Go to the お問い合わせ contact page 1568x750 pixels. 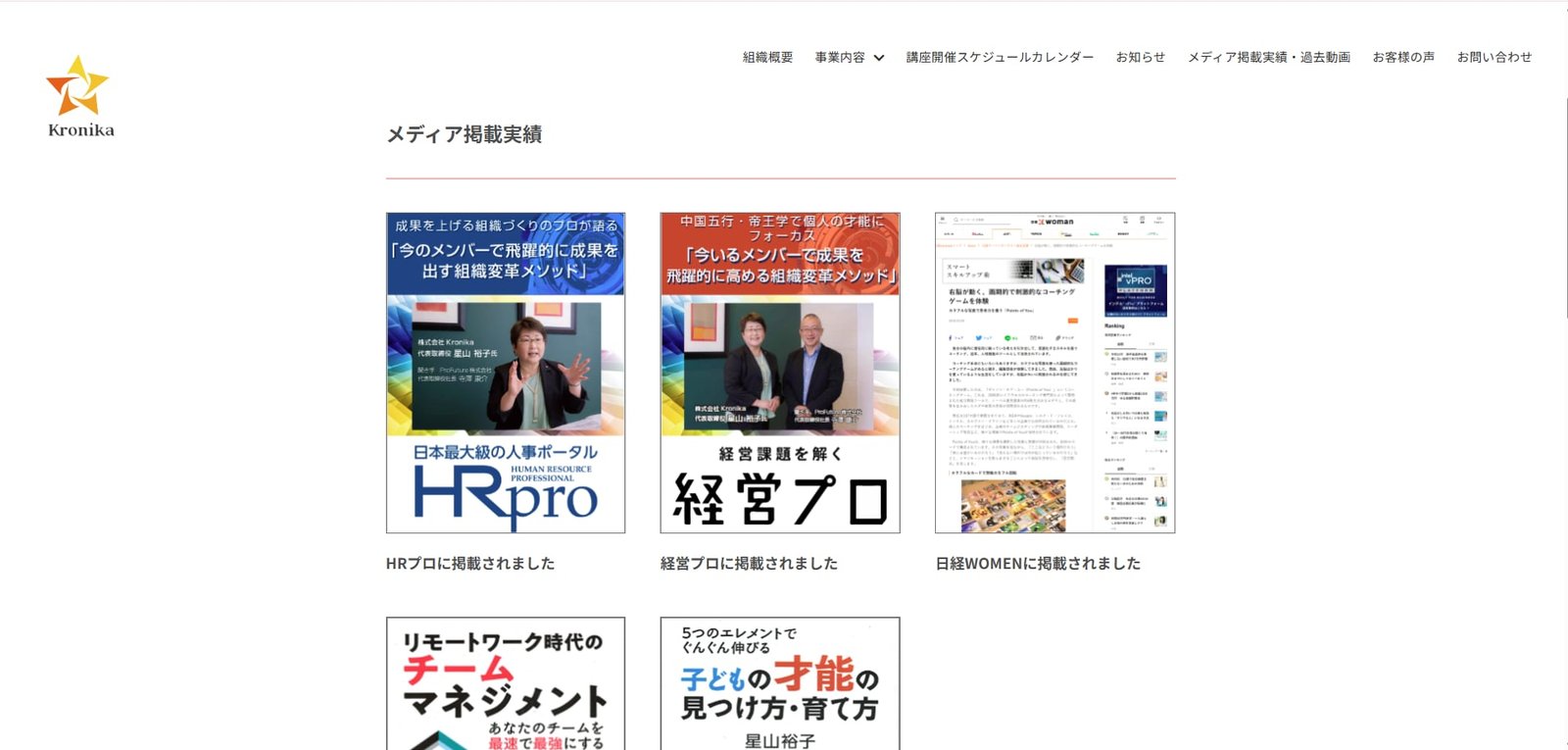pyautogui.click(x=1494, y=58)
